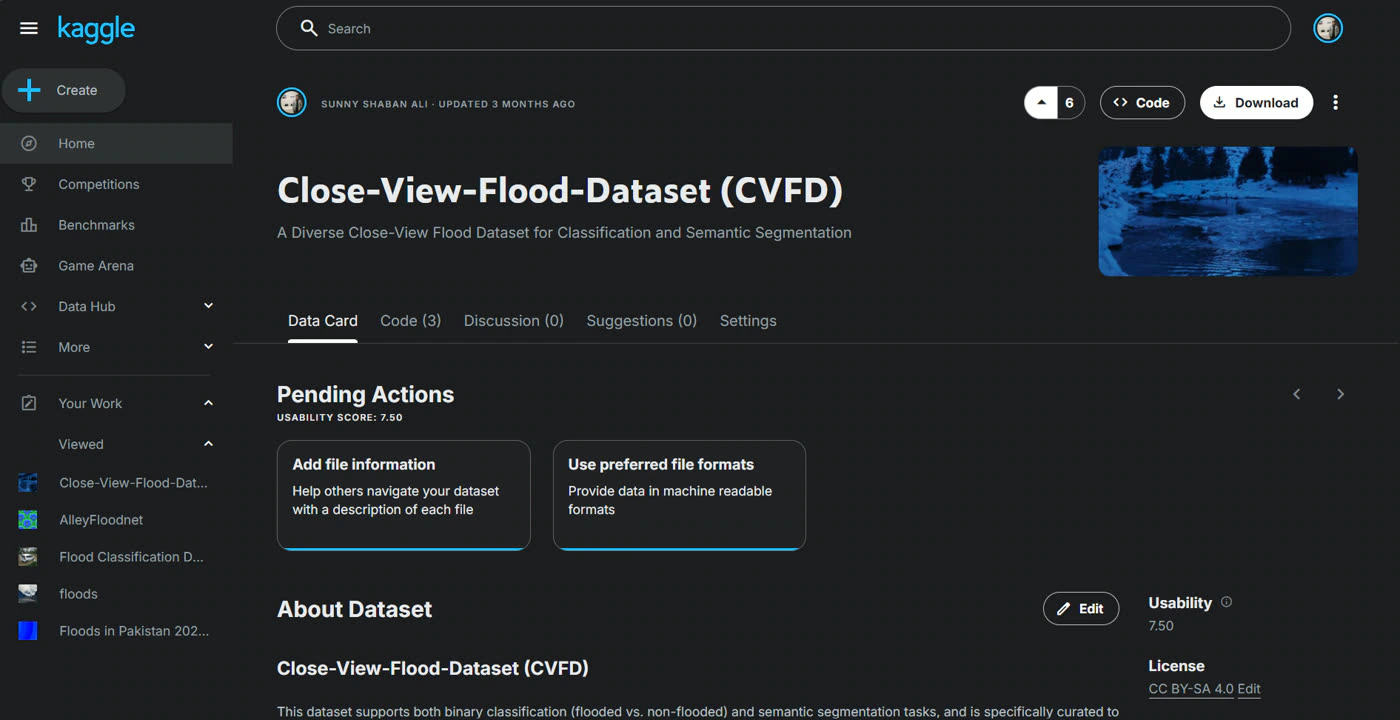This screenshot has height=720, width=1400.
Task: Click the Data Hub code-brackets icon
Action: pyautogui.click(x=29, y=307)
